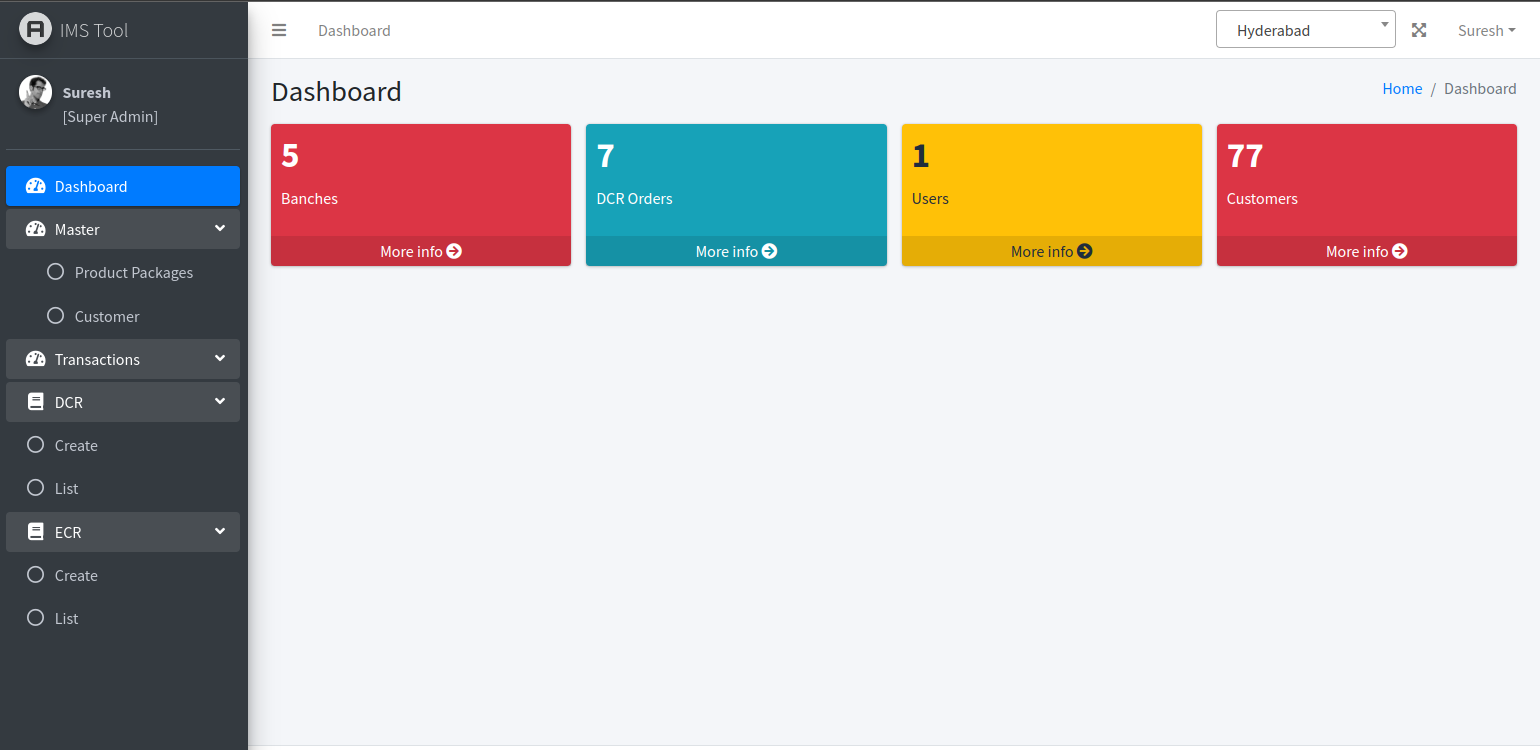Open List under ECR
The height and width of the screenshot is (750, 1540).
(x=123, y=618)
